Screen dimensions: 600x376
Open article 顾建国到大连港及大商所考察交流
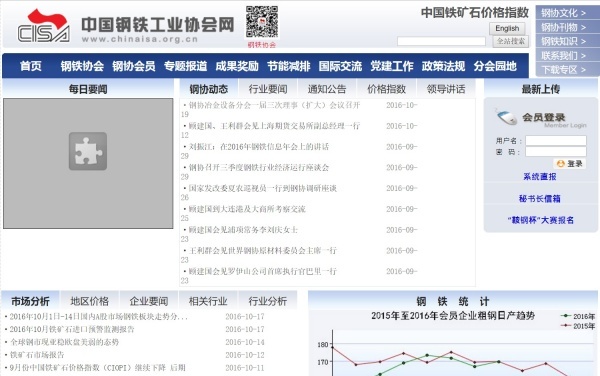247,209
